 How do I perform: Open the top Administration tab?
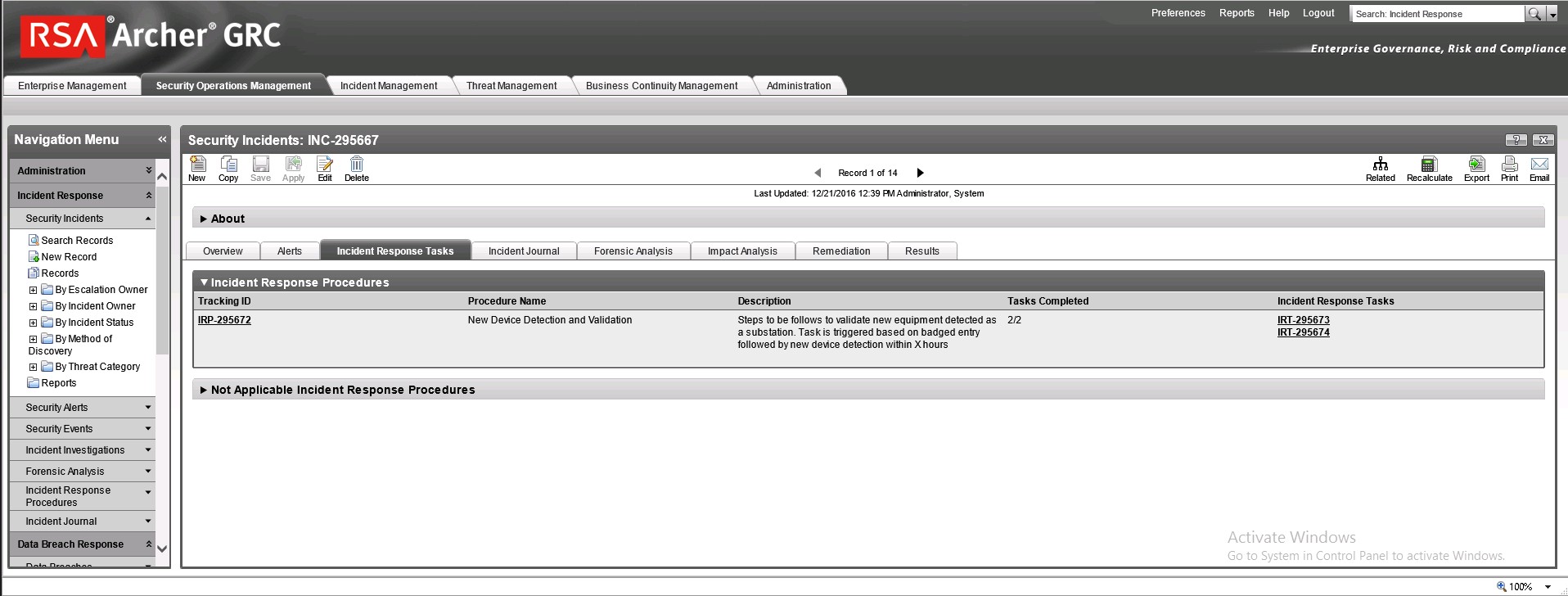click(x=799, y=86)
